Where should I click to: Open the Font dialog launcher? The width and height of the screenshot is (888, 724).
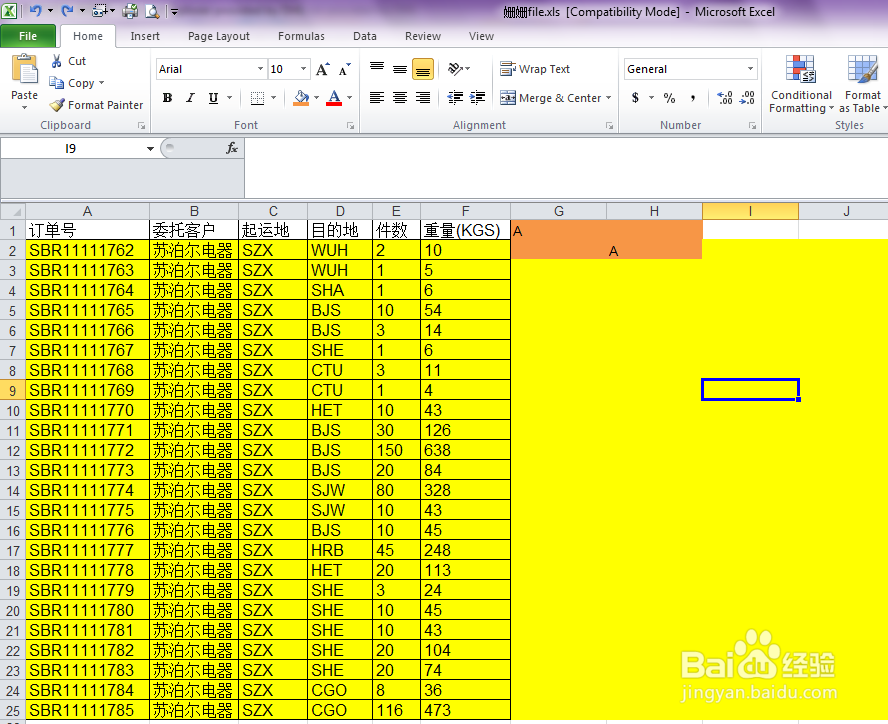click(x=351, y=126)
